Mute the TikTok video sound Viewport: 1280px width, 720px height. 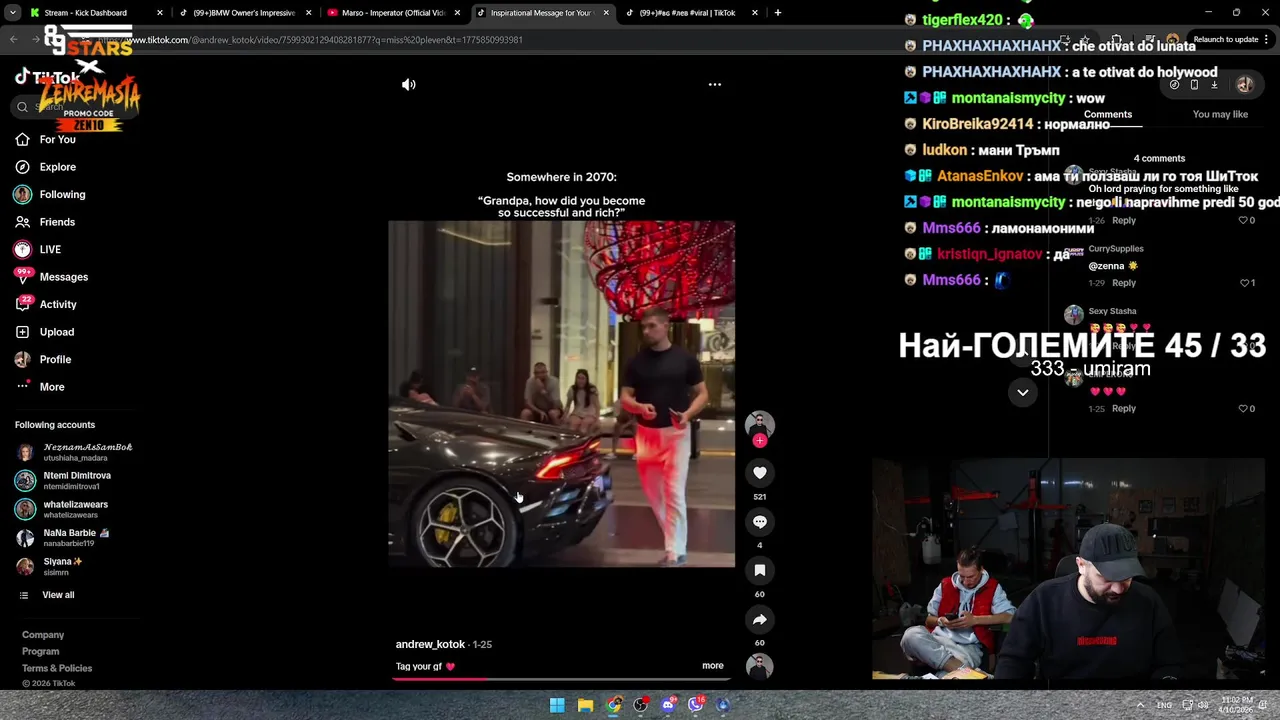[x=408, y=85]
